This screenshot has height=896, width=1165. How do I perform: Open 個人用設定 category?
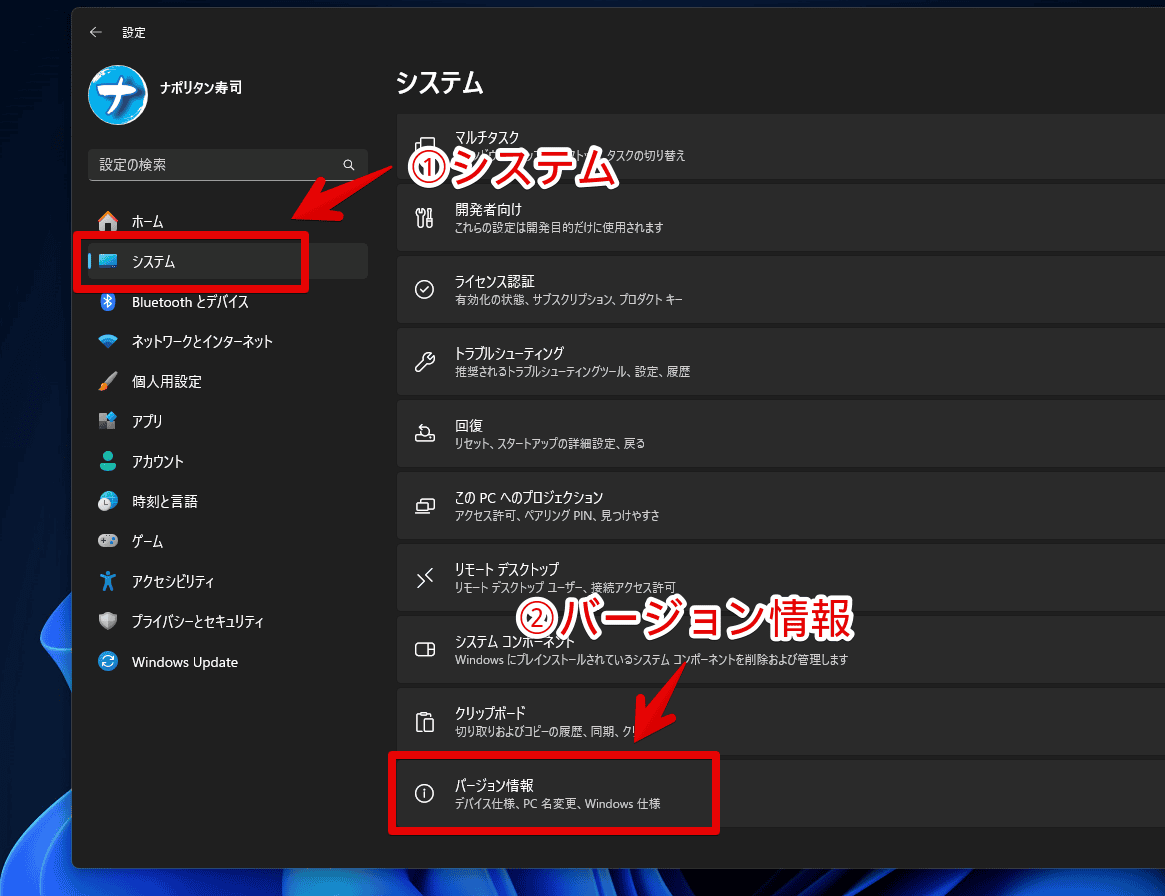[227, 381]
